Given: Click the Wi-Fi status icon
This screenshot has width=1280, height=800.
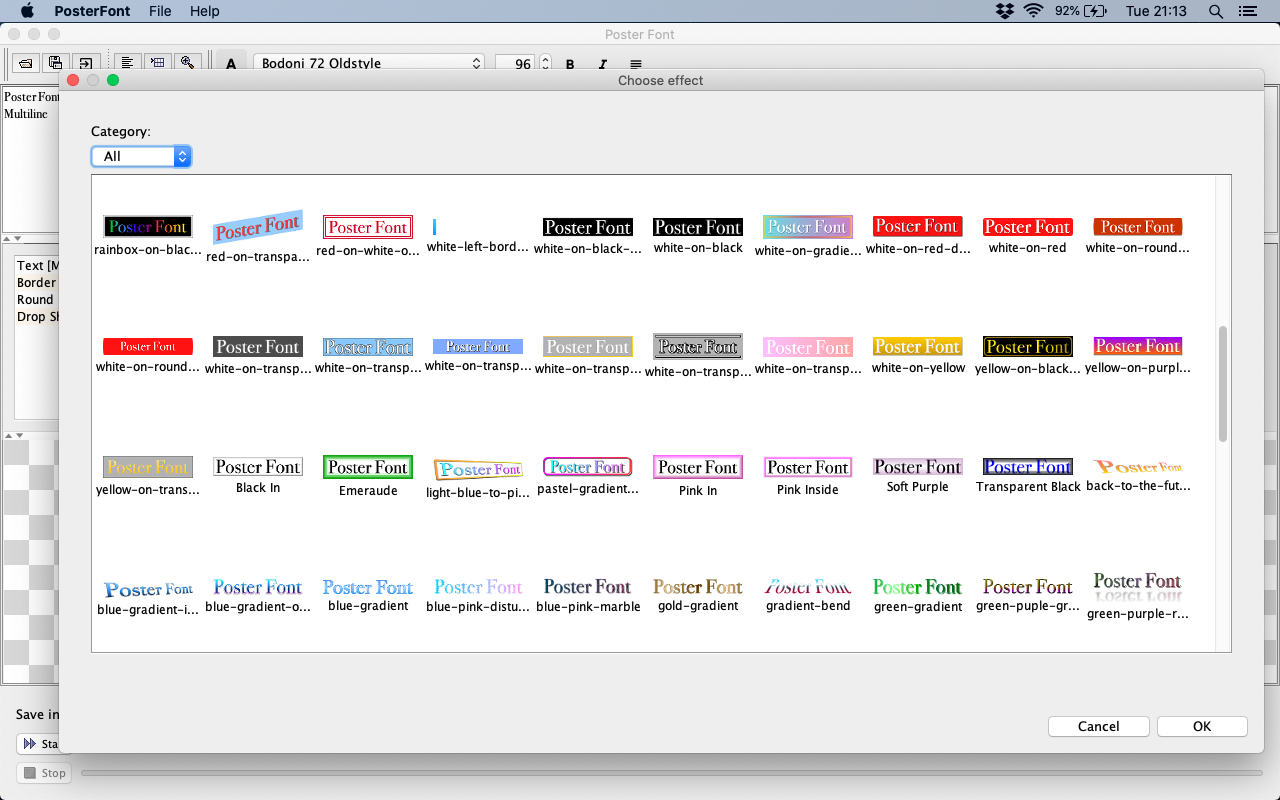Looking at the screenshot, I should point(1033,11).
